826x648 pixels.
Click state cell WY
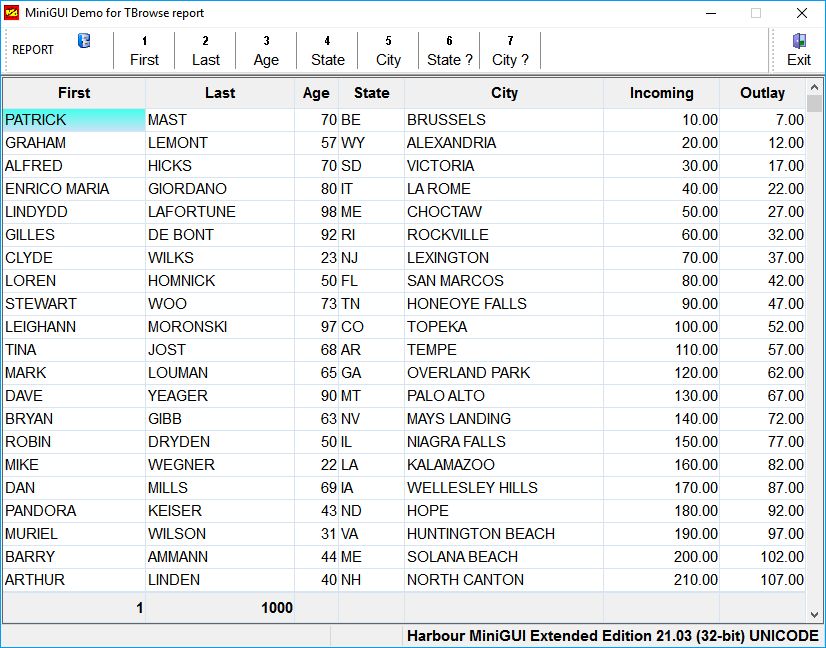point(371,143)
